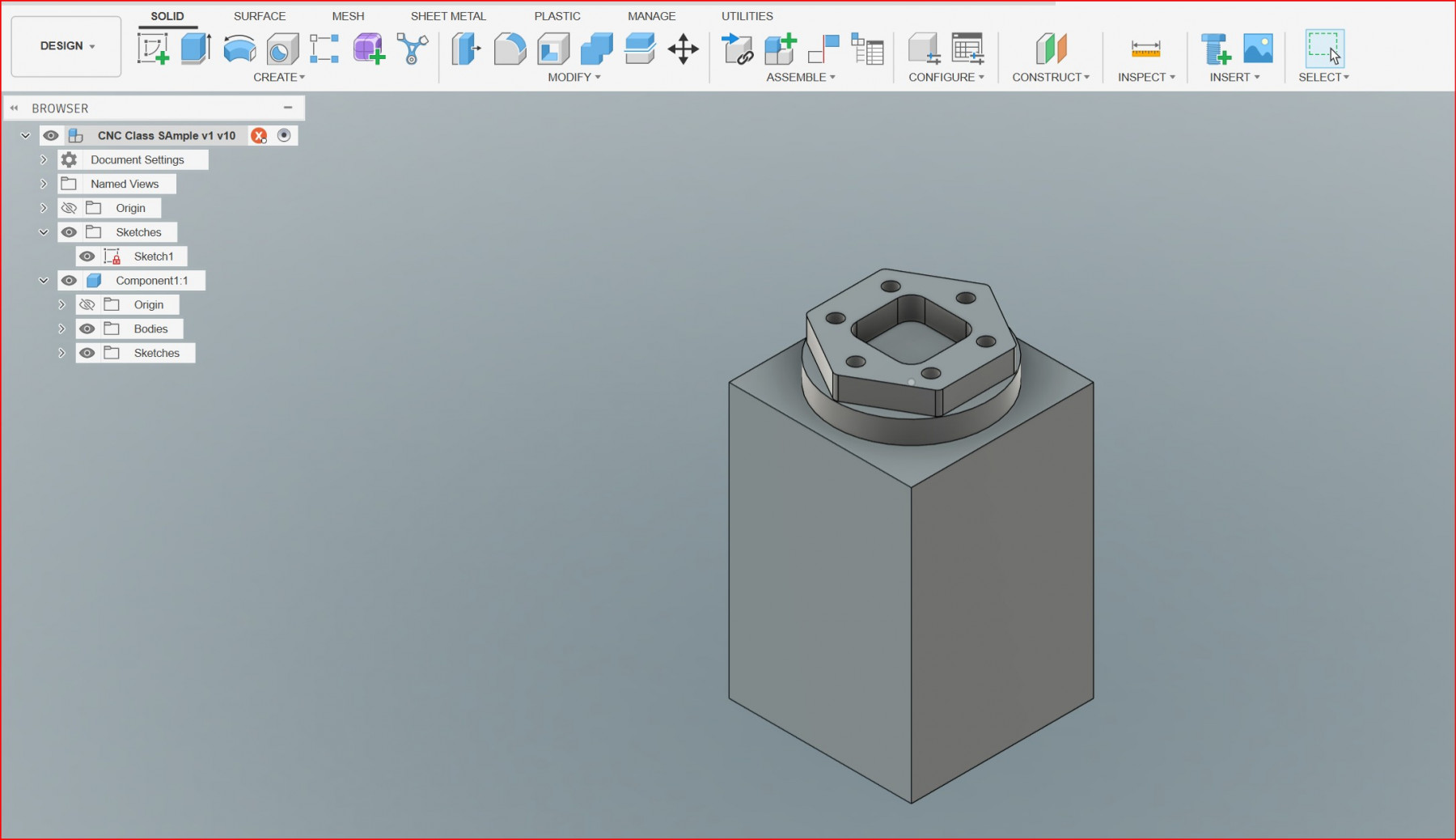Screen dimensions: 1456x840
Task: Show the top-level Origin folder
Action: pos(70,209)
